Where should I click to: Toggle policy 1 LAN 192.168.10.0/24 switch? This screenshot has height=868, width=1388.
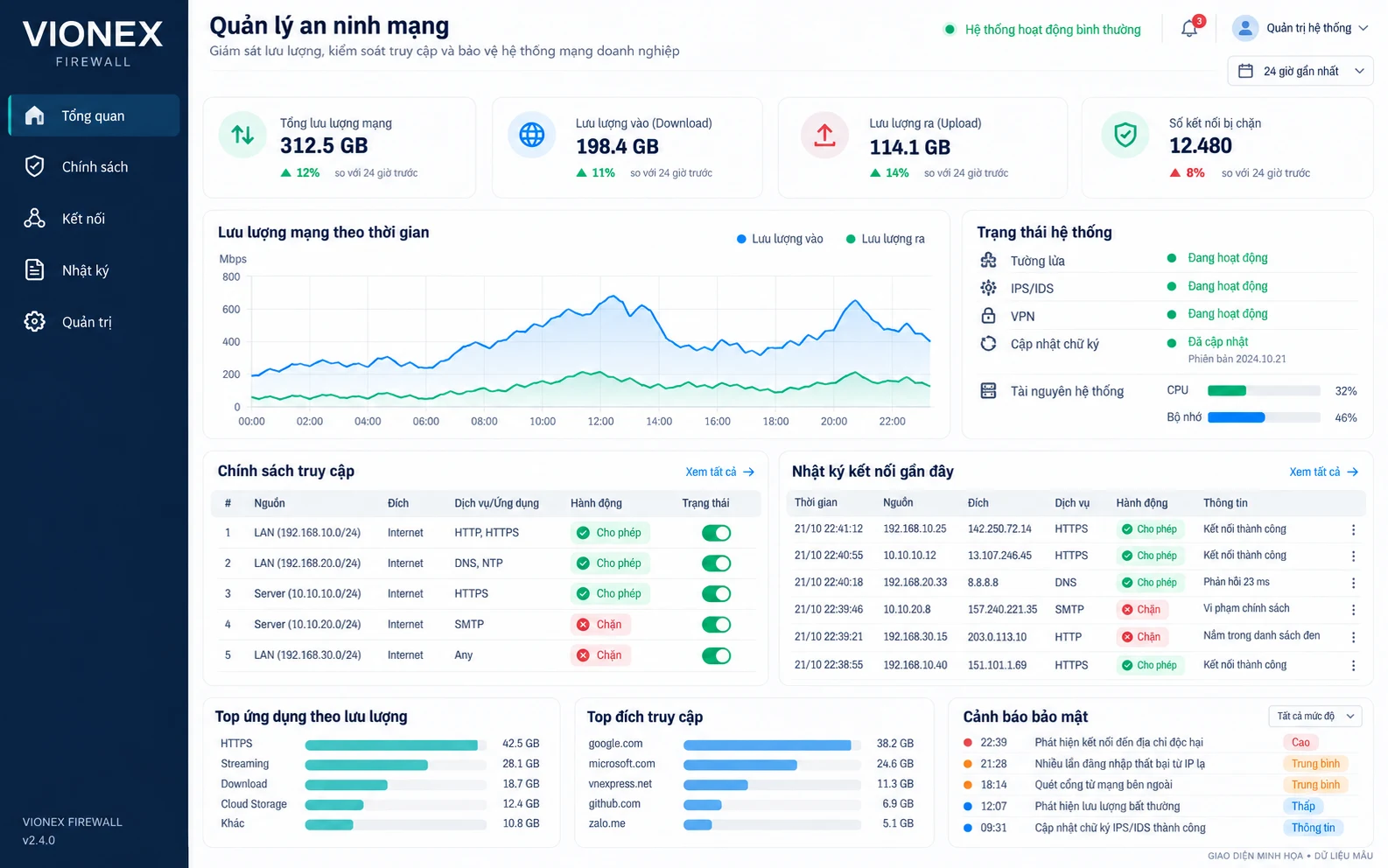click(x=716, y=533)
